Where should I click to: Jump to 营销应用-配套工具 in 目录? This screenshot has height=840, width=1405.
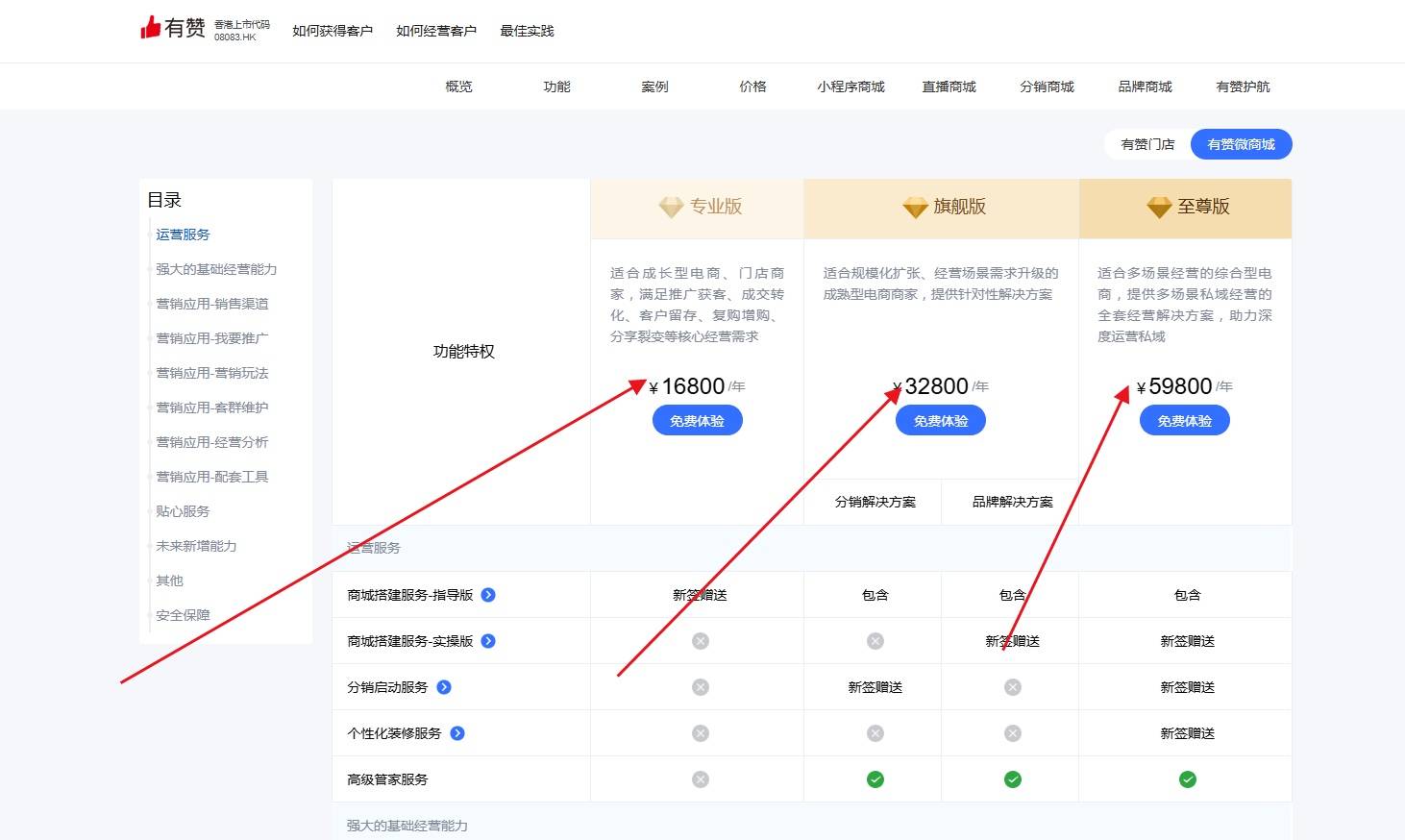[x=212, y=477]
